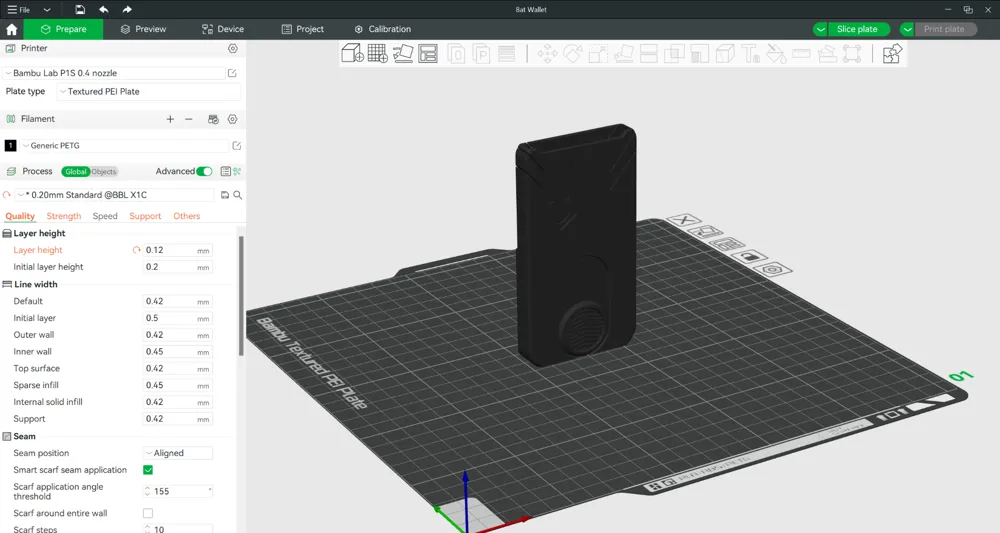Uncheck Smart scarf seam application
Screen dimensions: 1000x533
click(x=148, y=470)
